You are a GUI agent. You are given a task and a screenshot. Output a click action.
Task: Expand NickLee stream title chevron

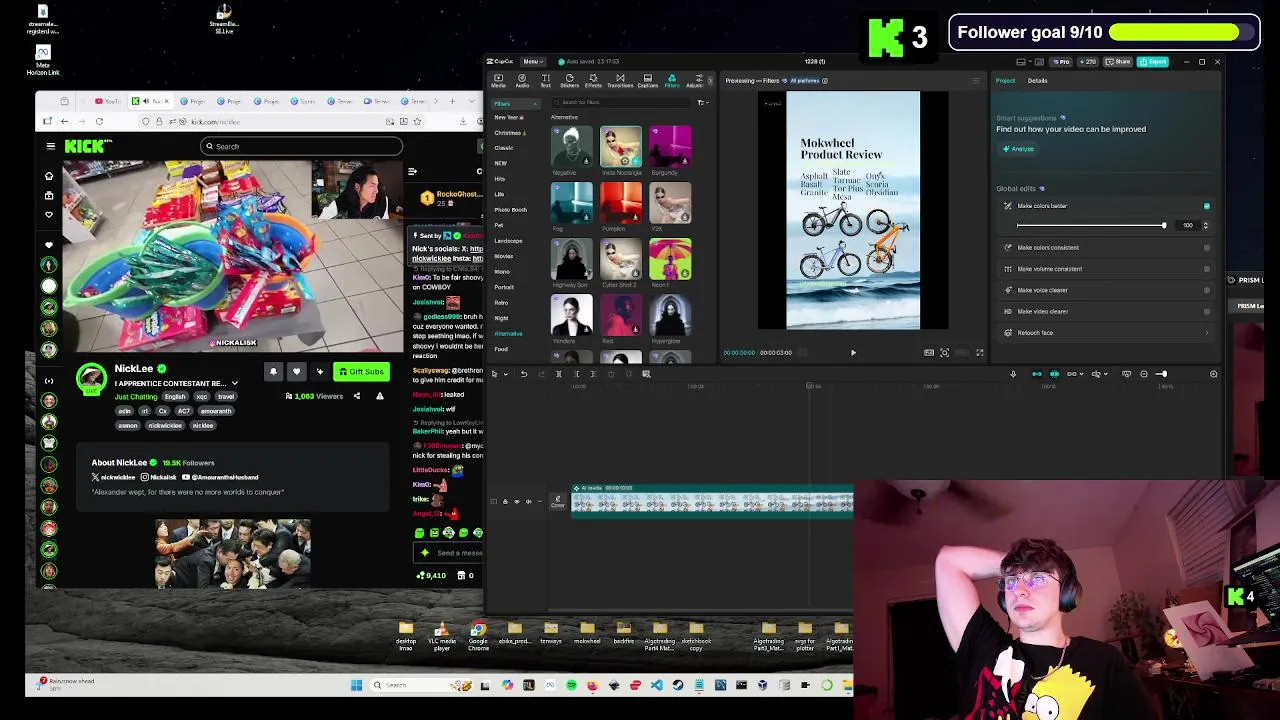tap(235, 383)
